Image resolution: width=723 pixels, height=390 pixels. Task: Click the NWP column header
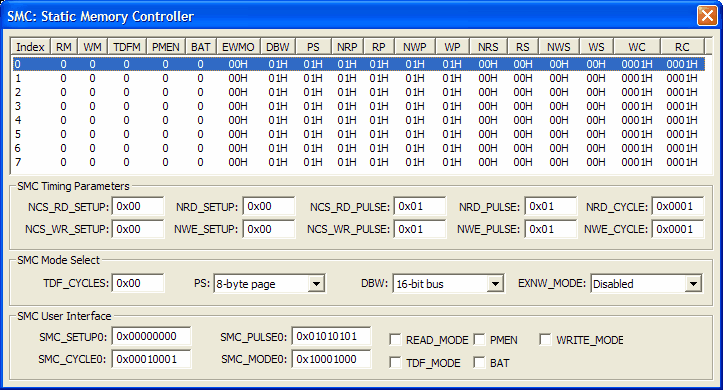pyautogui.click(x=415, y=47)
